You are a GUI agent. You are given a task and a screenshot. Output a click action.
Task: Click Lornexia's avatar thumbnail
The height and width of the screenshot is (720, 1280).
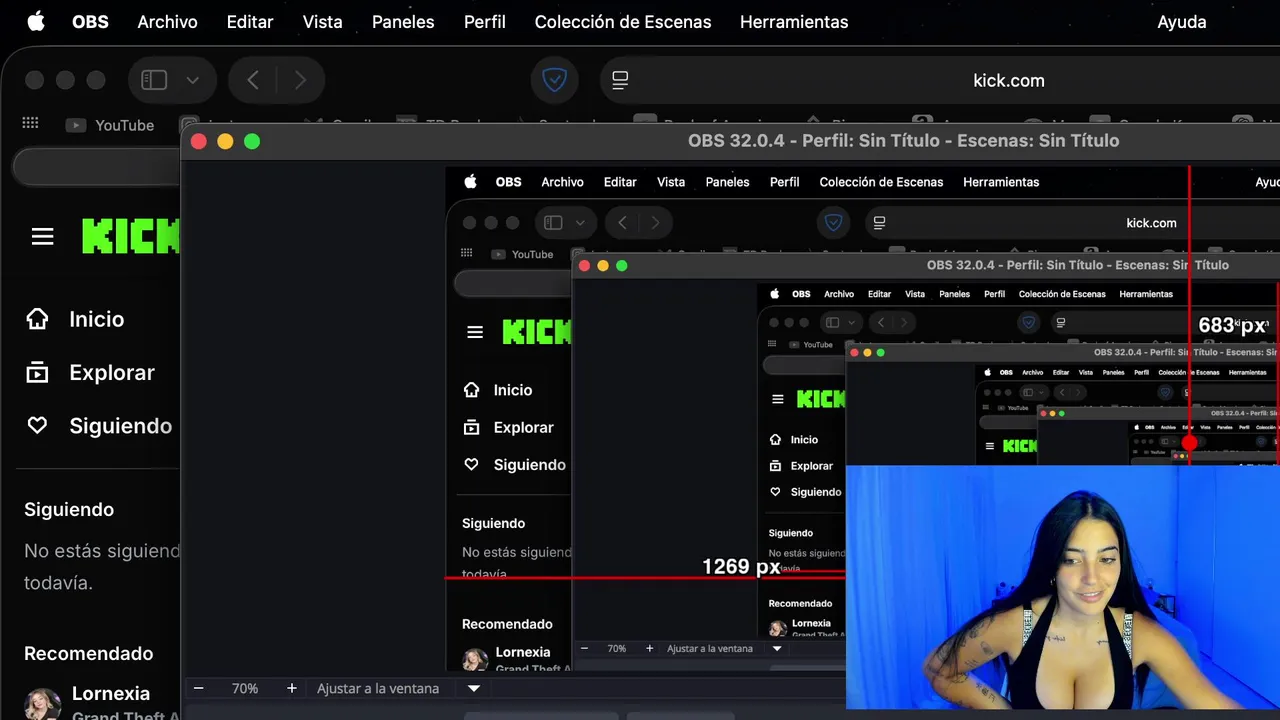42,704
